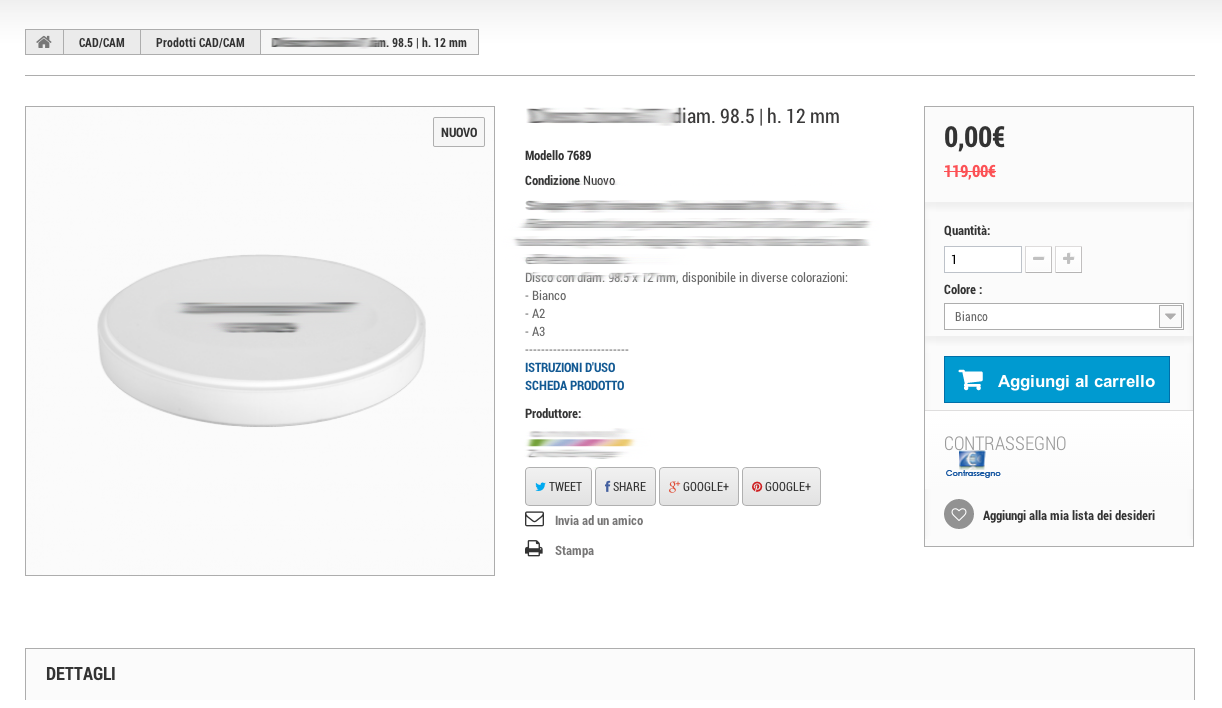
Task: Click the home icon in breadcrumb
Action: (x=44, y=42)
